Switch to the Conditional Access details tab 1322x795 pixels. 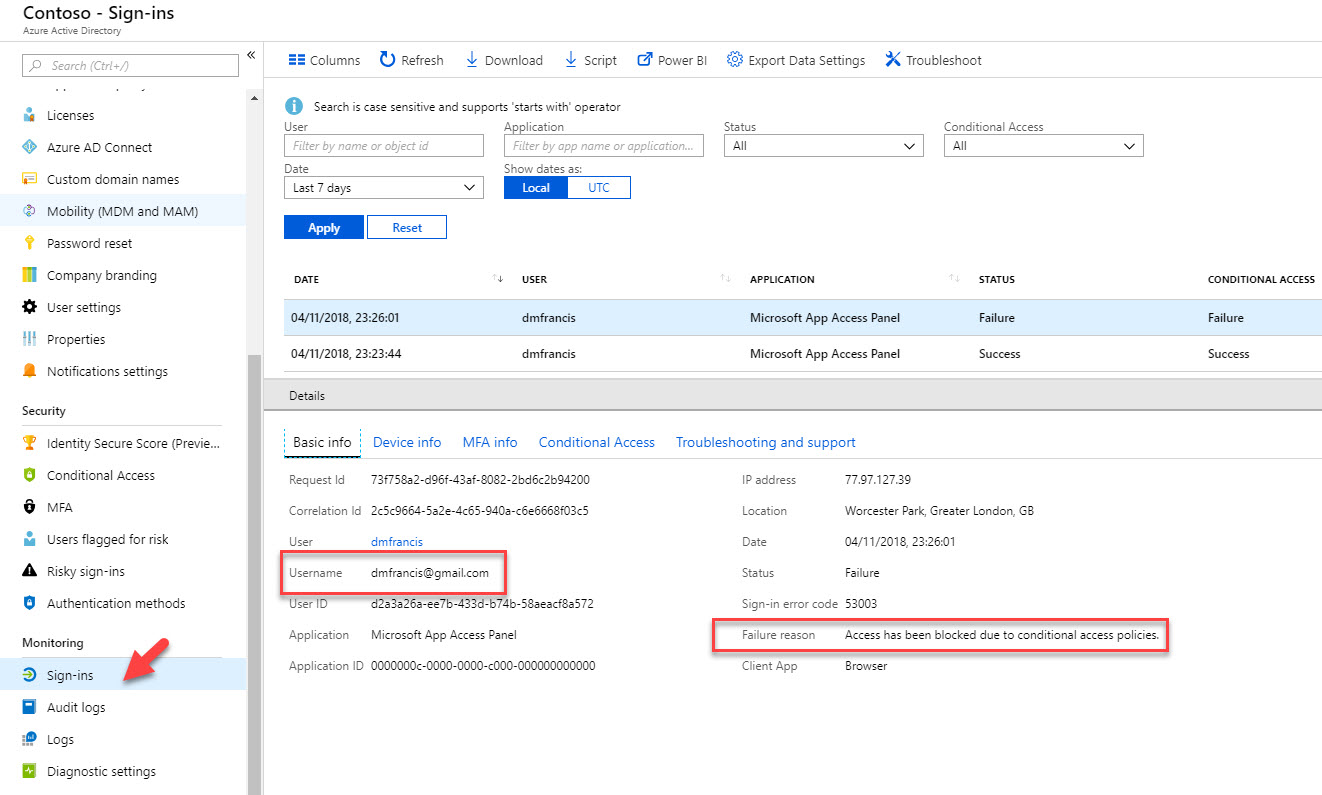(597, 442)
